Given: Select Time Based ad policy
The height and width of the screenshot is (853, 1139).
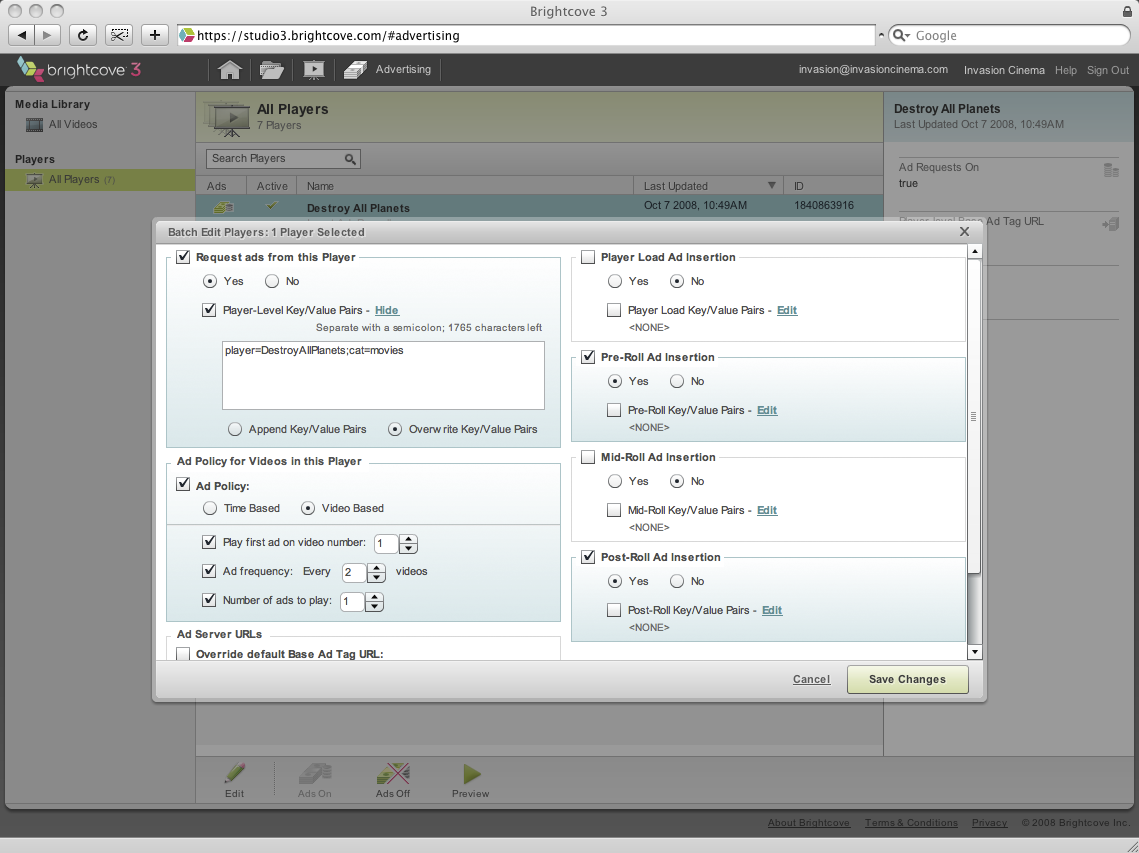Looking at the screenshot, I should [210, 509].
